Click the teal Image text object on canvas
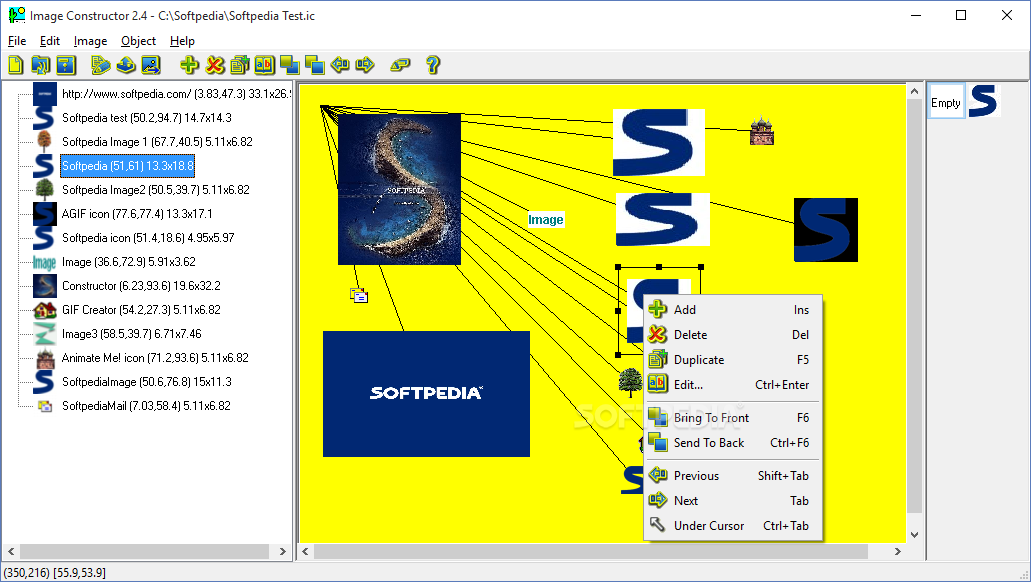Image resolution: width=1031 pixels, height=582 pixels. point(546,220)
